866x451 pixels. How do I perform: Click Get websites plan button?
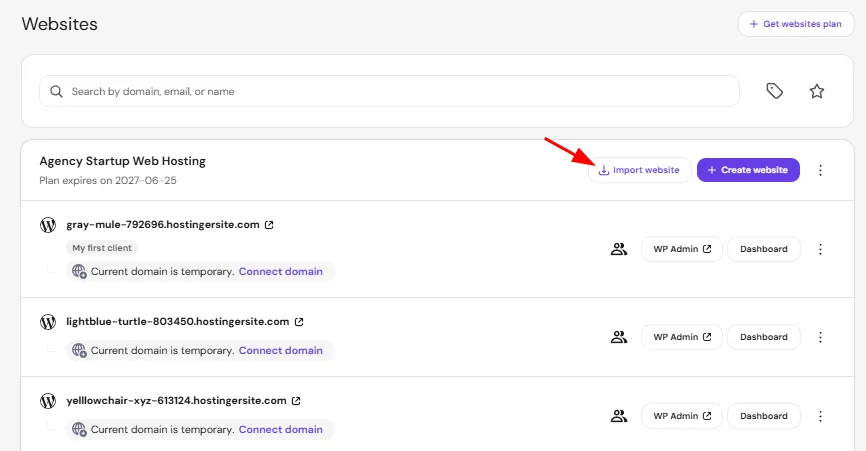click(x=796, y=24)
